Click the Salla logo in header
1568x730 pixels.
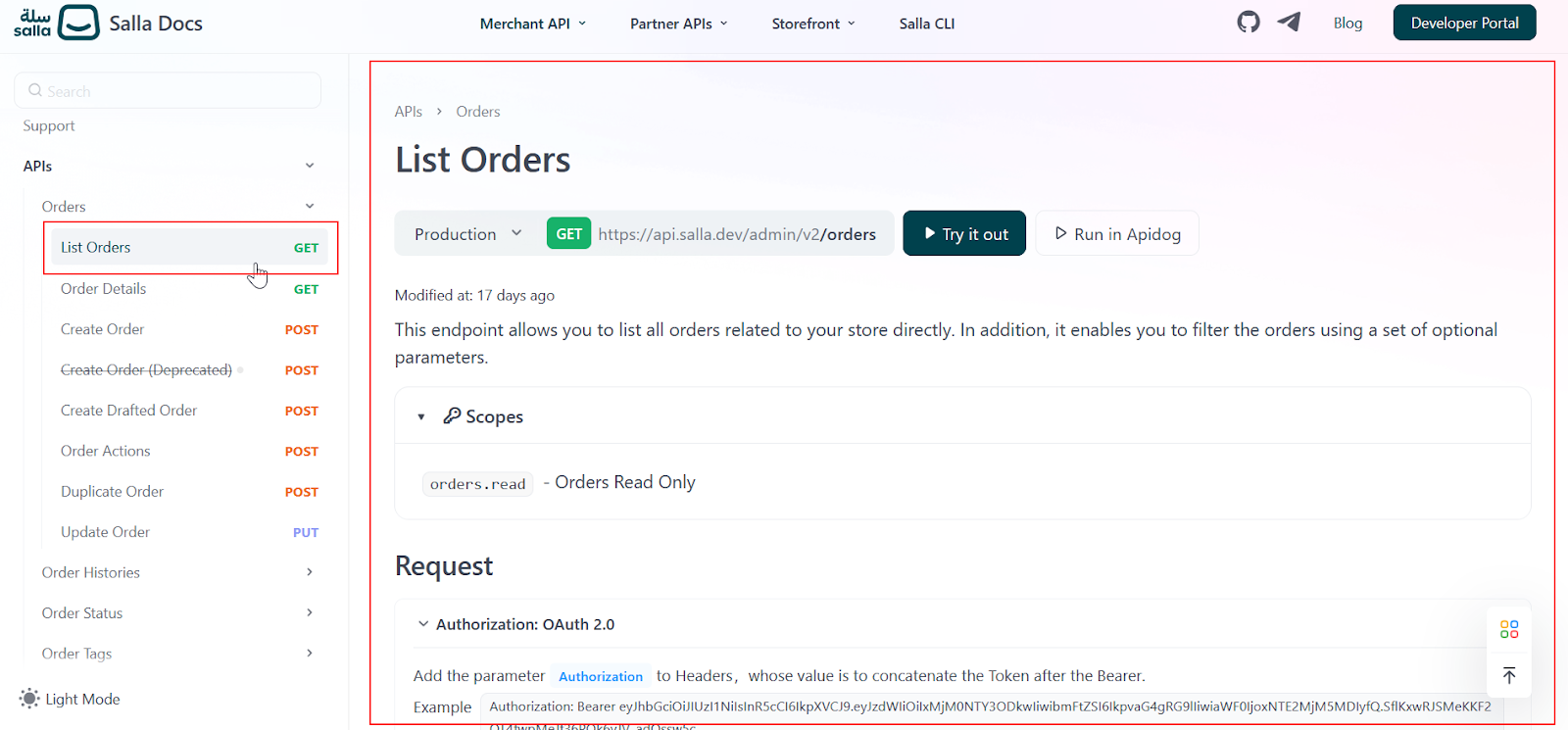point(57,22)
